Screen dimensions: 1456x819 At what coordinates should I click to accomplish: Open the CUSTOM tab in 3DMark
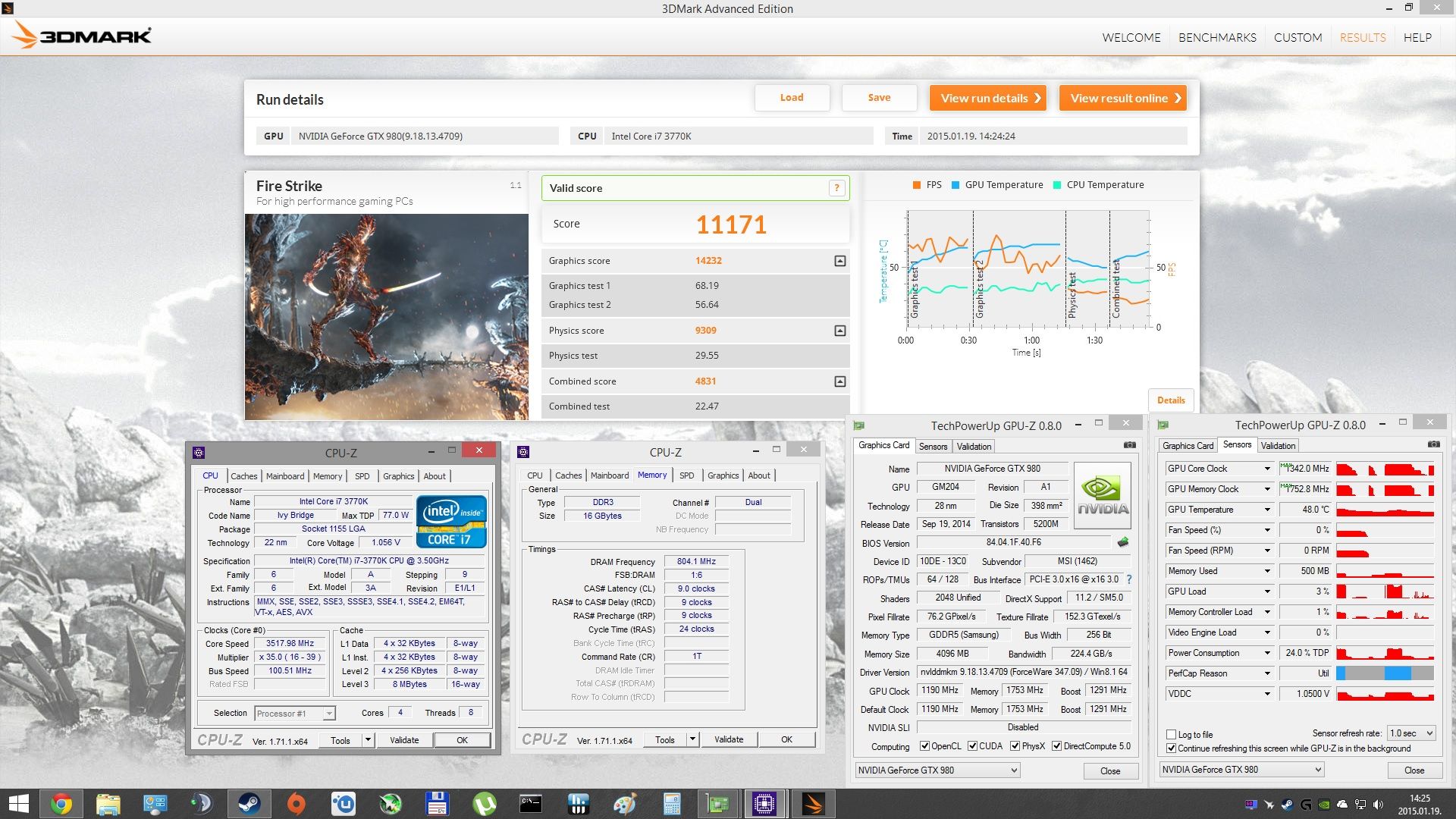1298,37
